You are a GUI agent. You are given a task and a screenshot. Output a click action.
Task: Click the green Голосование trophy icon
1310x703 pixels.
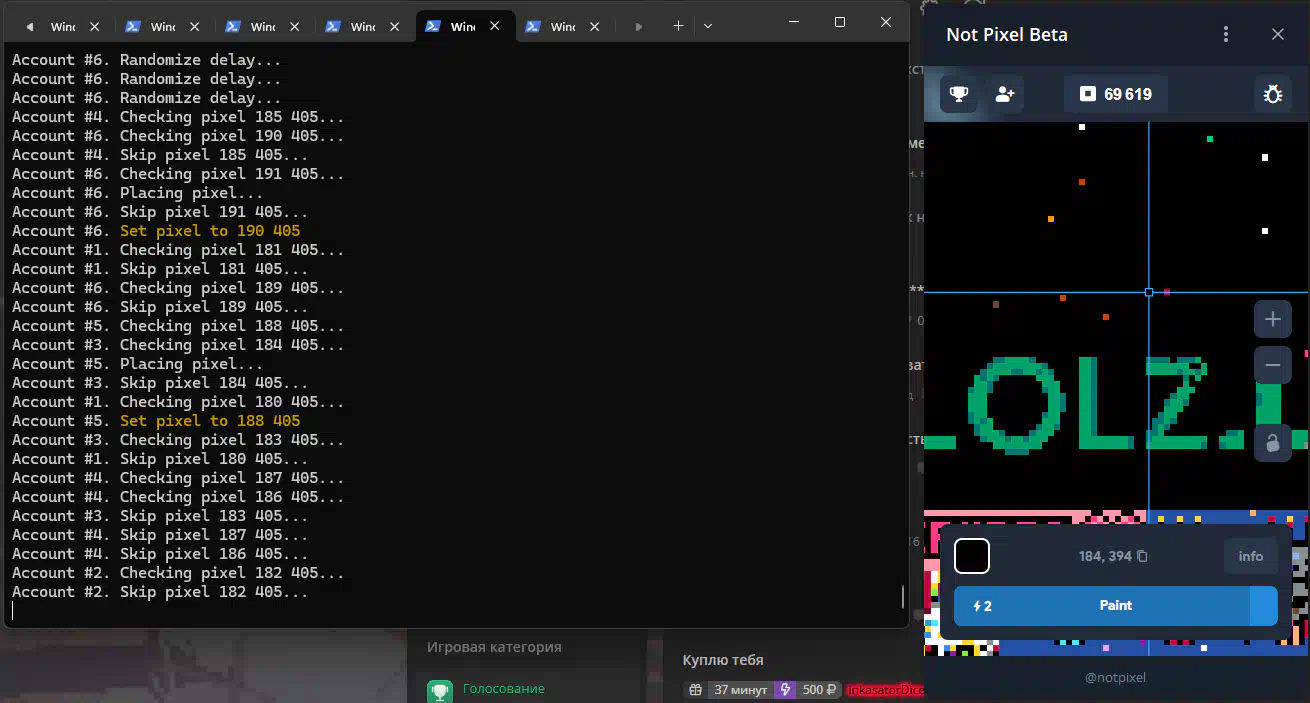coord(440,690)
